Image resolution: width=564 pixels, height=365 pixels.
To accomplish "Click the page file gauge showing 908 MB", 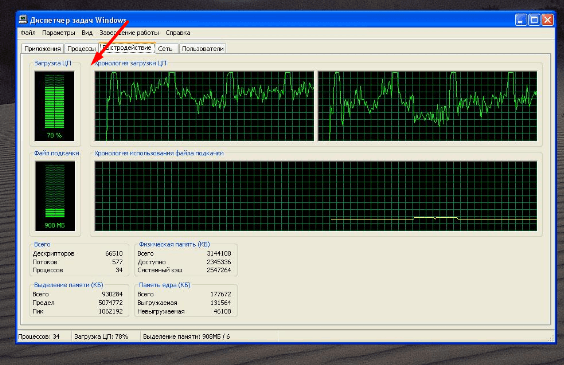I will [55, 196].
